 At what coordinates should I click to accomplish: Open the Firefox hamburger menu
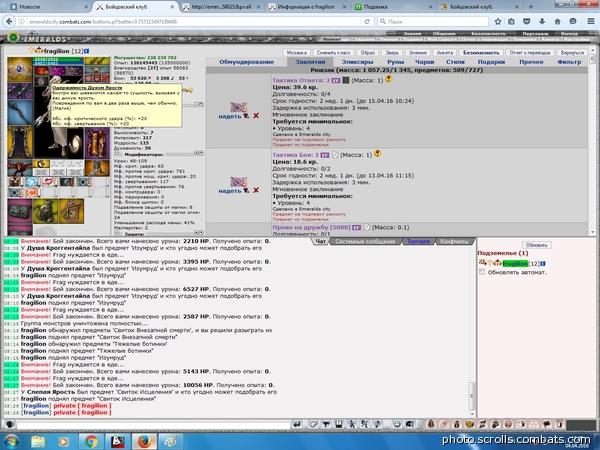coord(591,21)
